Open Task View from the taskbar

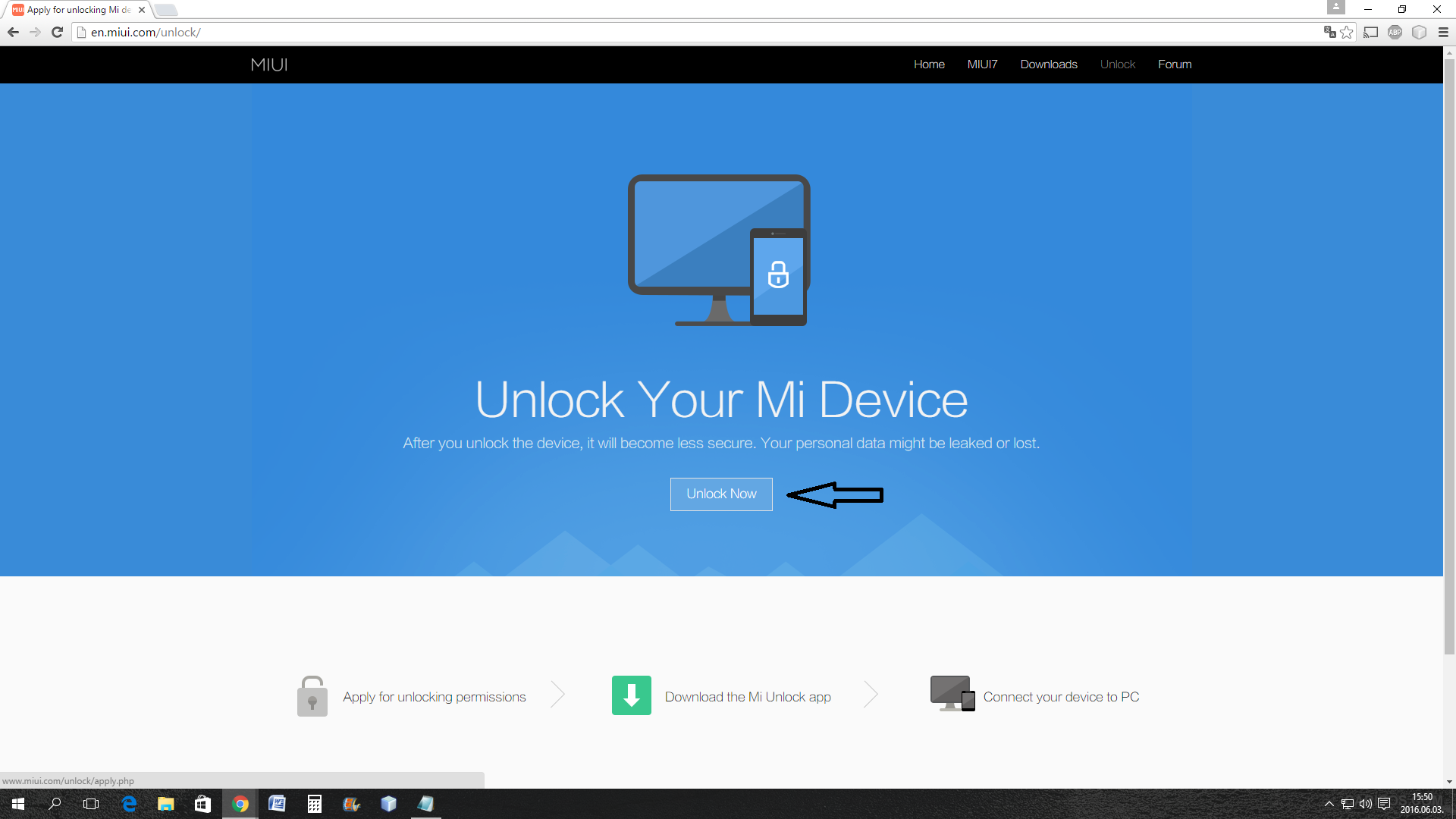click(x=91, y=804)
